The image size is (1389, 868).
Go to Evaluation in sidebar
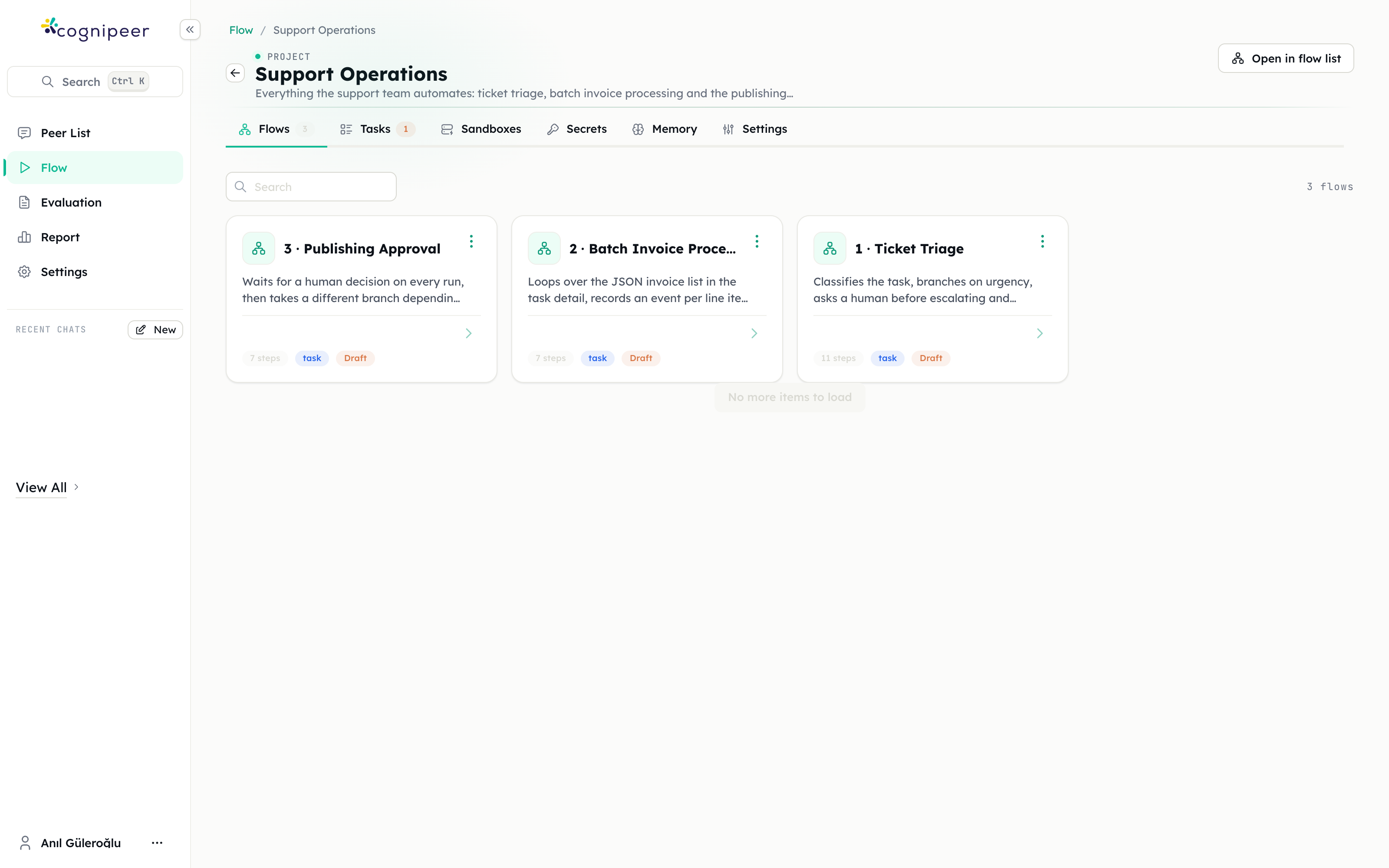click(x=95, y=203)
